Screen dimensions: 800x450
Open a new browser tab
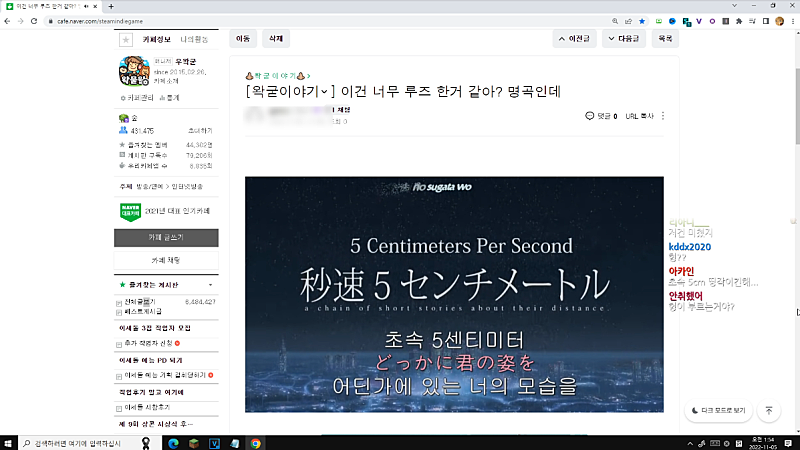(x=111, y=7)
